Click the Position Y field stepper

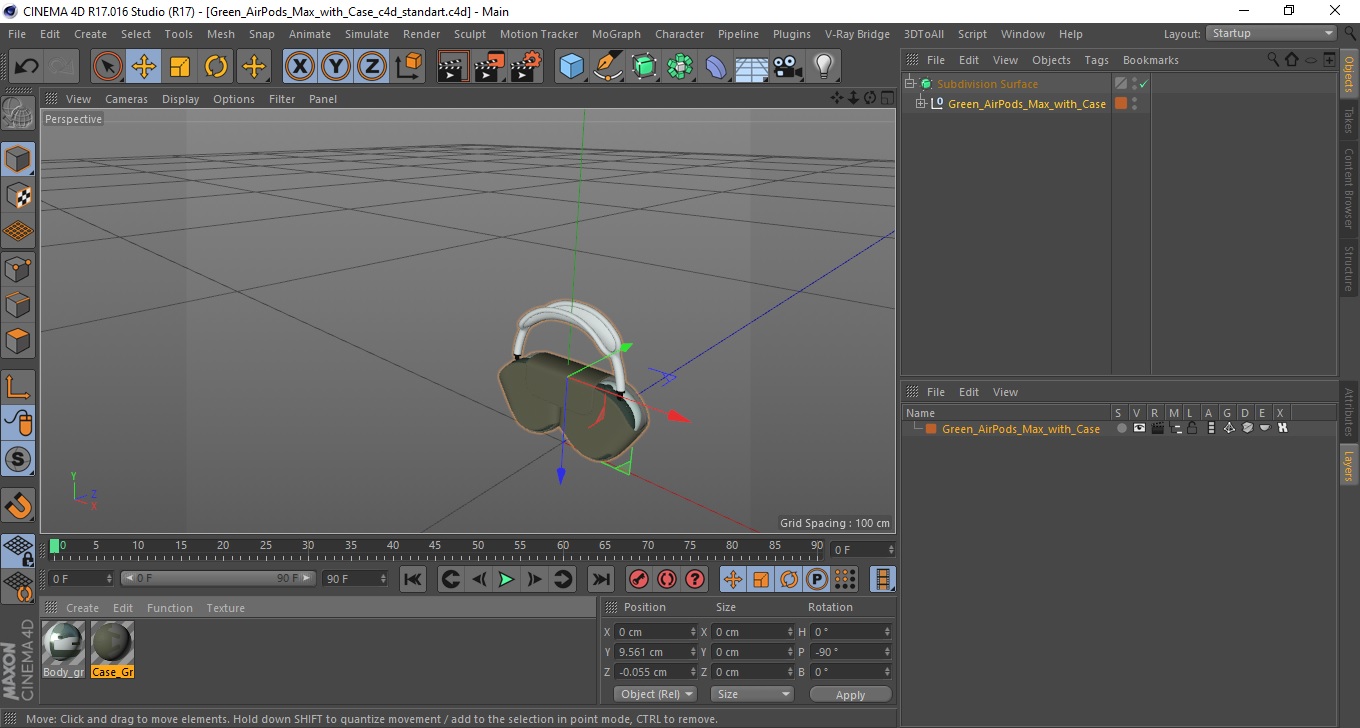pos(693,652)
